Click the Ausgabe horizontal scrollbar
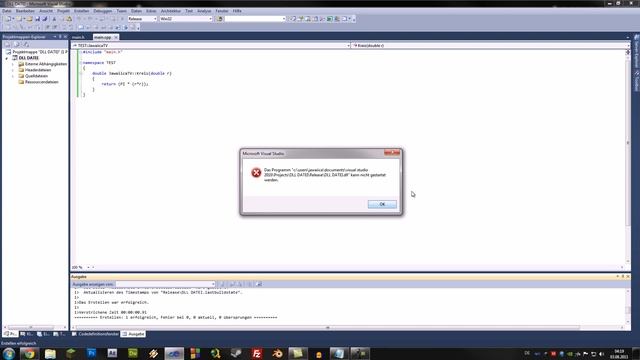The height and width of the screenshot is (360, 640). pyautogui.click(x=328, y=327)
